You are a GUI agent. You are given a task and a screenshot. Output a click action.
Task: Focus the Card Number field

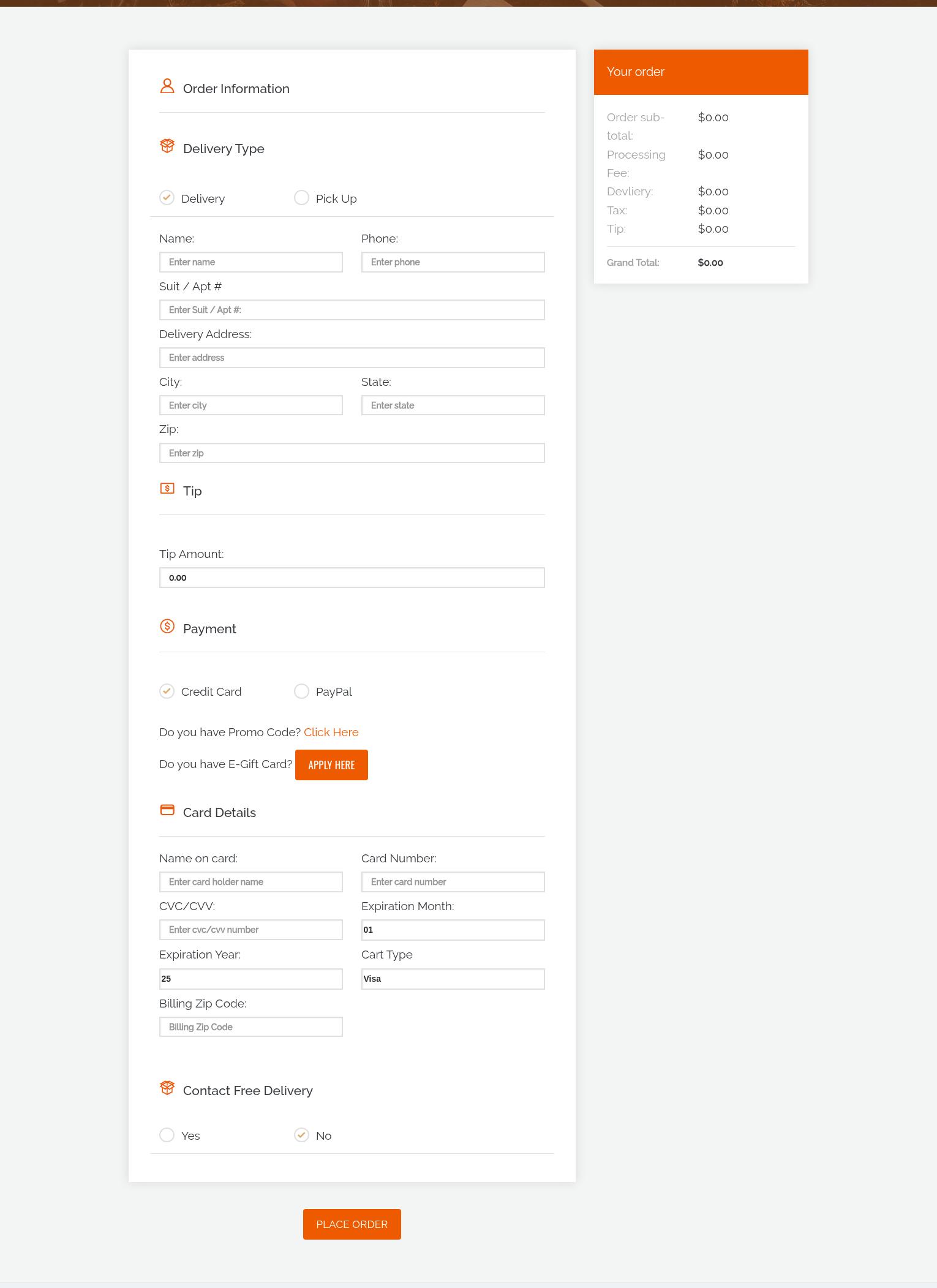coord(453,882)
